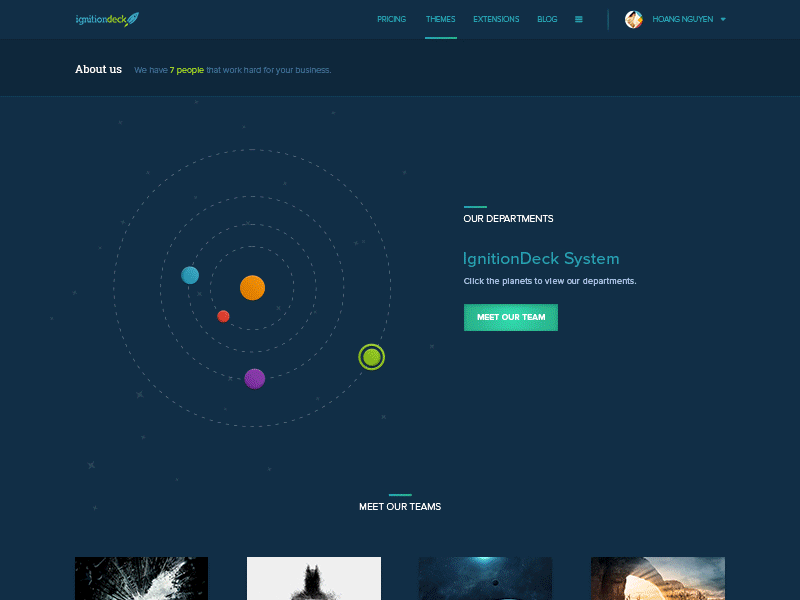Open the hamburger menu in the navigation bar

578,18
